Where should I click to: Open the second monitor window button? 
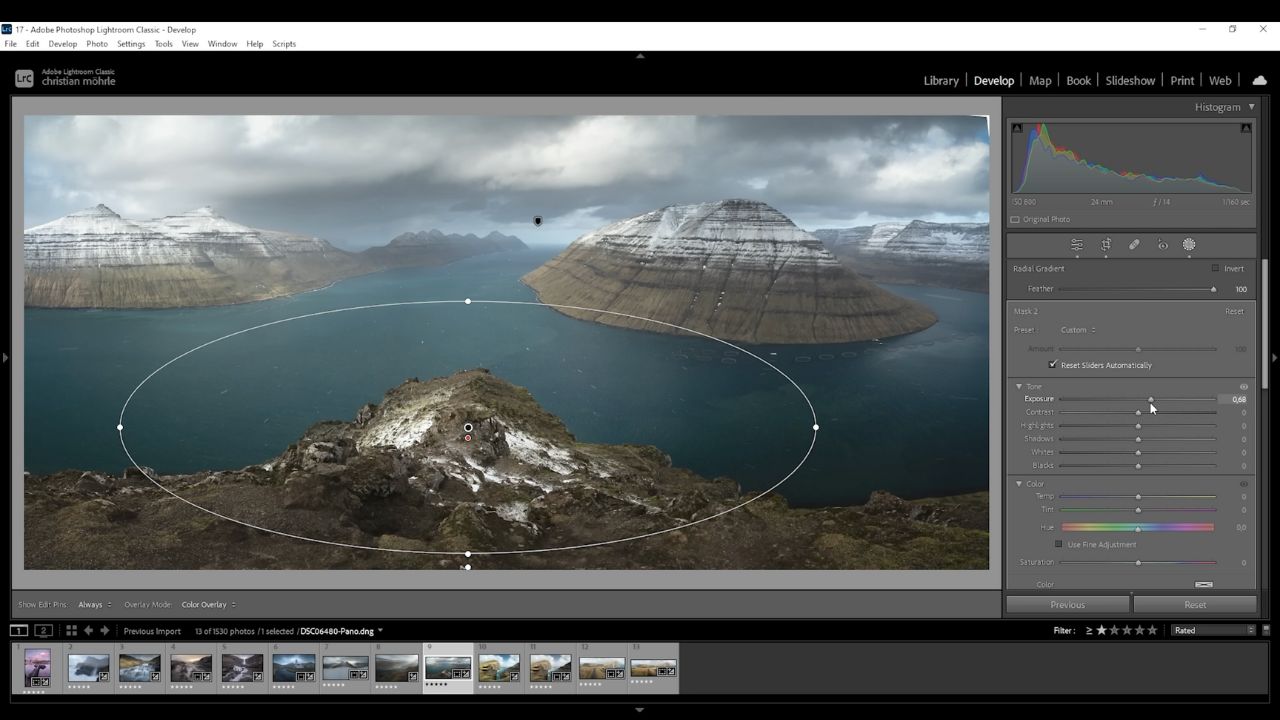coord(44,631)
